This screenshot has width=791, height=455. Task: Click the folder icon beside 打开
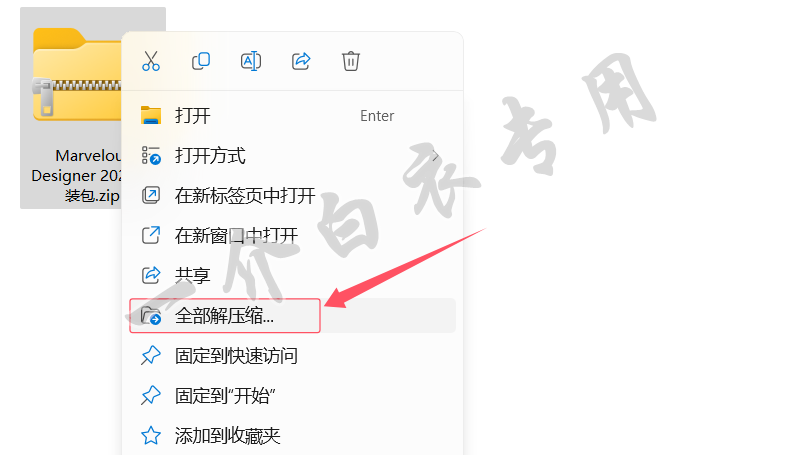pyautogui.click(x=151, y=116)
